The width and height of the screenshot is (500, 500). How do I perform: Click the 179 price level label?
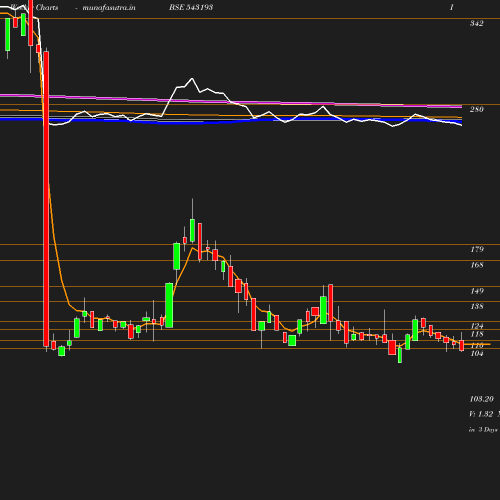click(x=477, y=249)
